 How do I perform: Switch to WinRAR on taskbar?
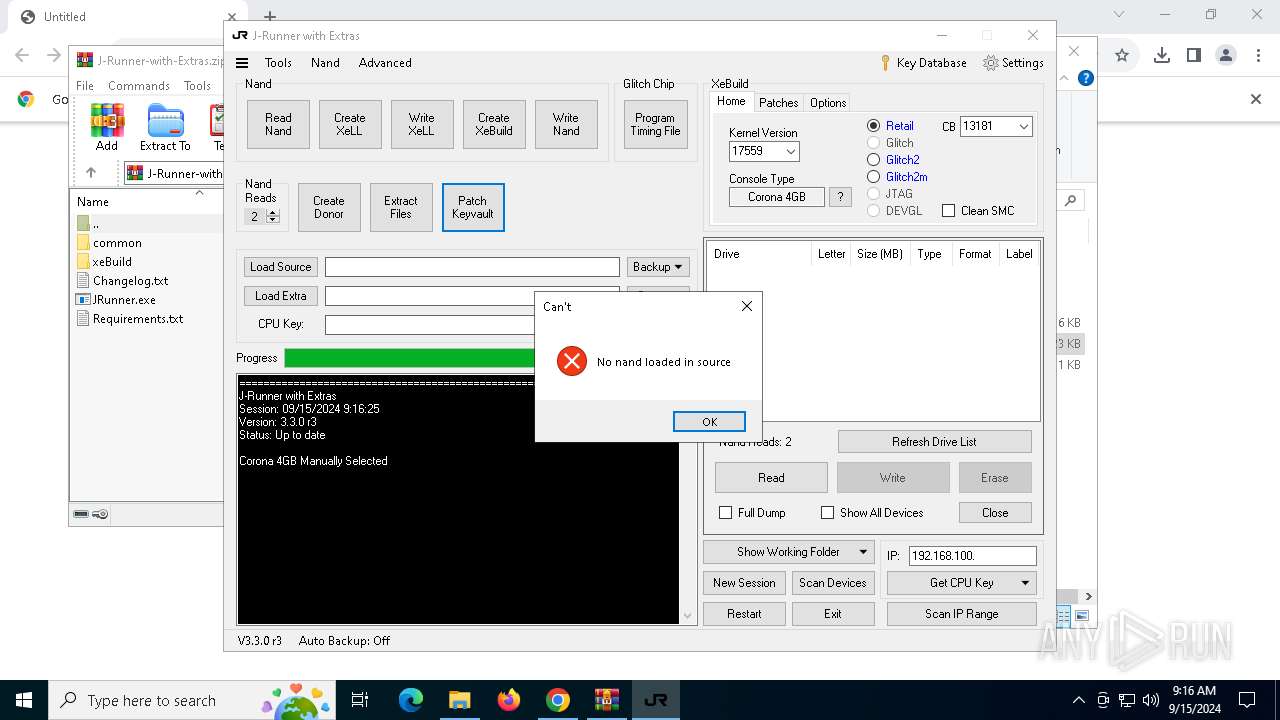(607, 700)
